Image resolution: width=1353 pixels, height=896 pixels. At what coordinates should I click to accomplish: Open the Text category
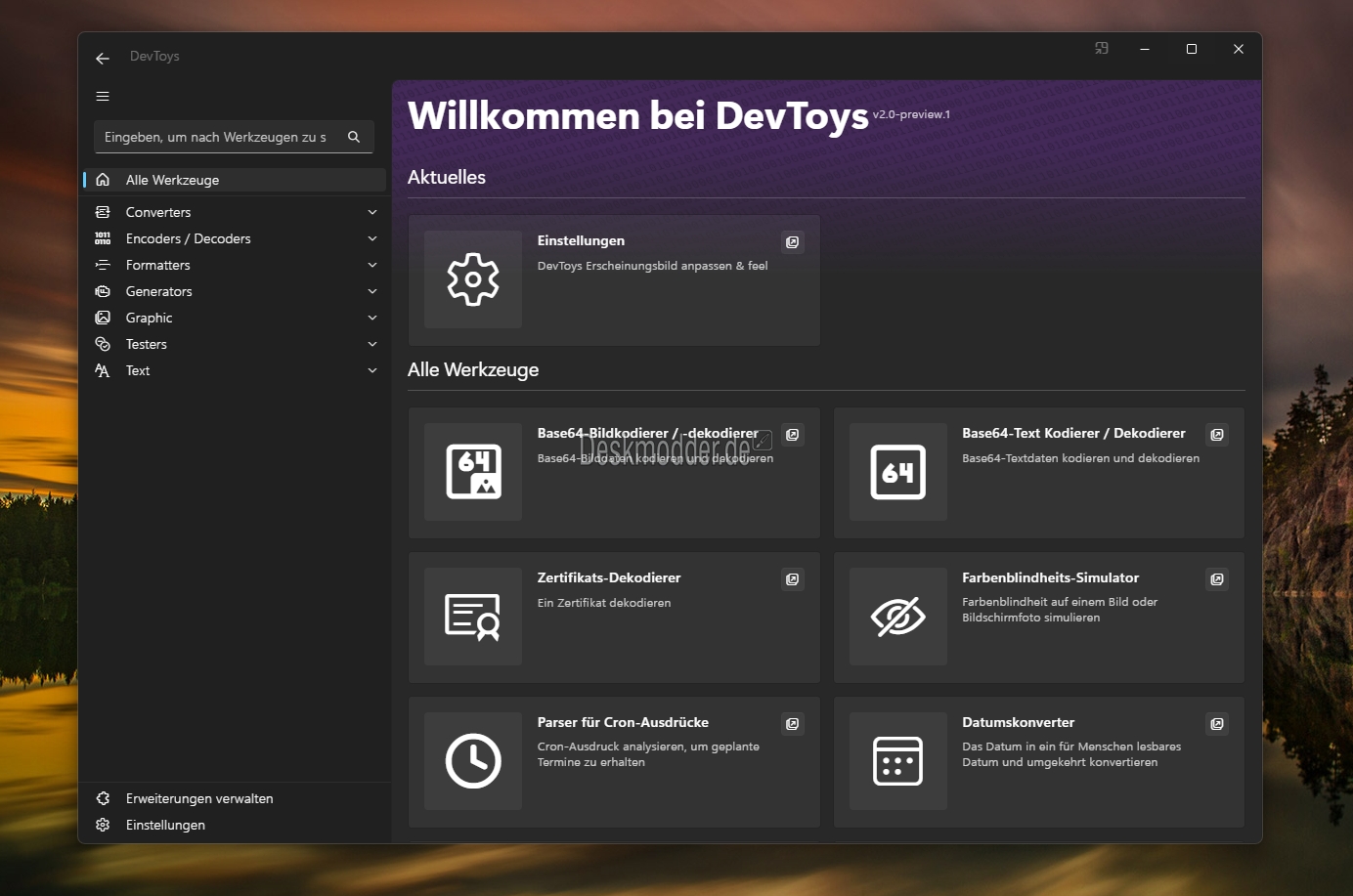pos(235,370)
